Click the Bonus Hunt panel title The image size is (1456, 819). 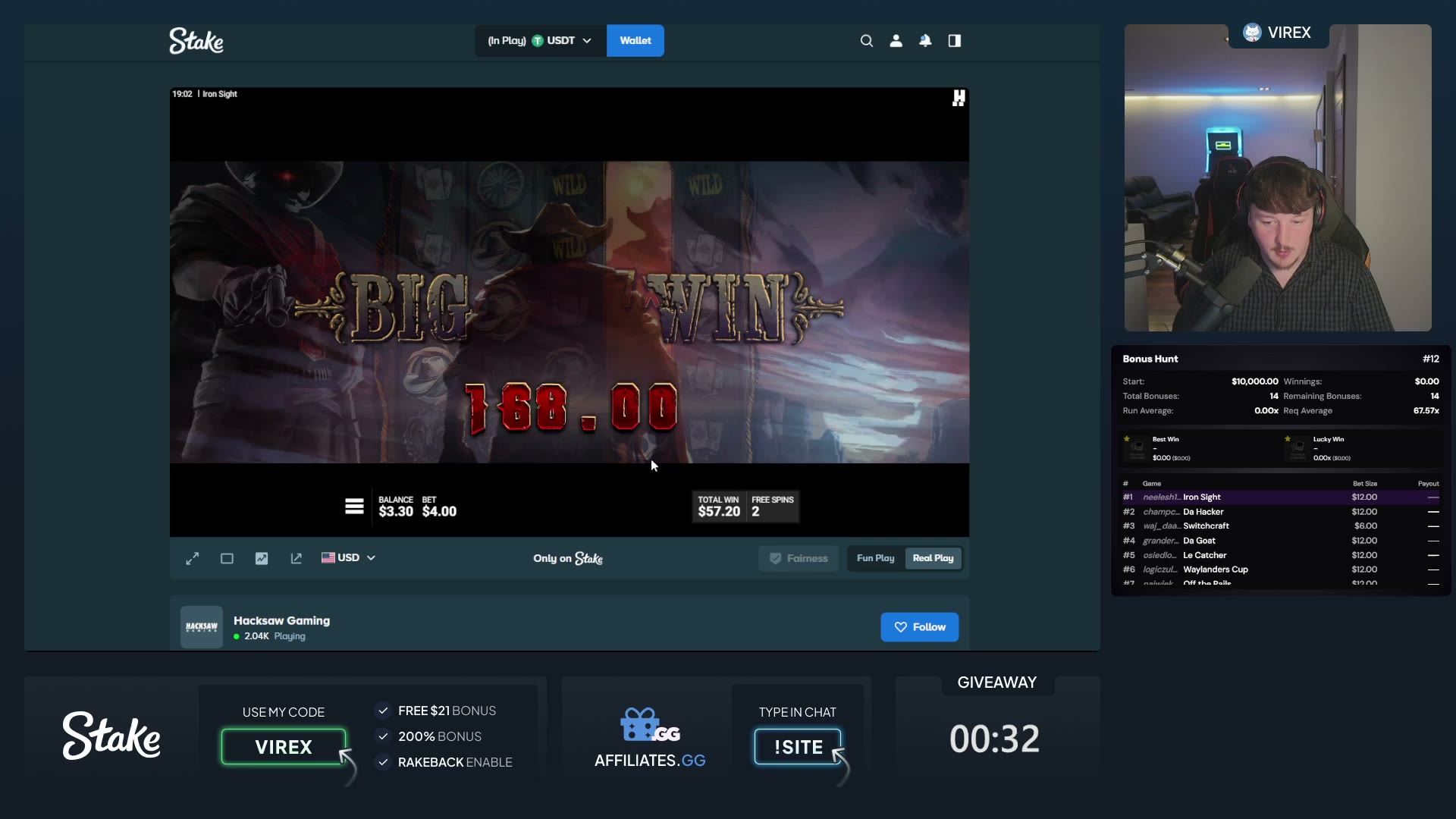tap(1150, 359)
